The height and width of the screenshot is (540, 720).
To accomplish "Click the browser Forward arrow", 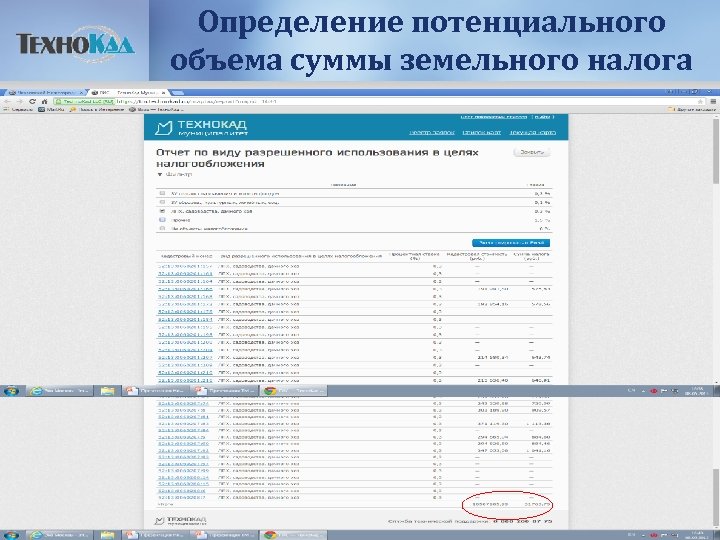I will point(20,101).
